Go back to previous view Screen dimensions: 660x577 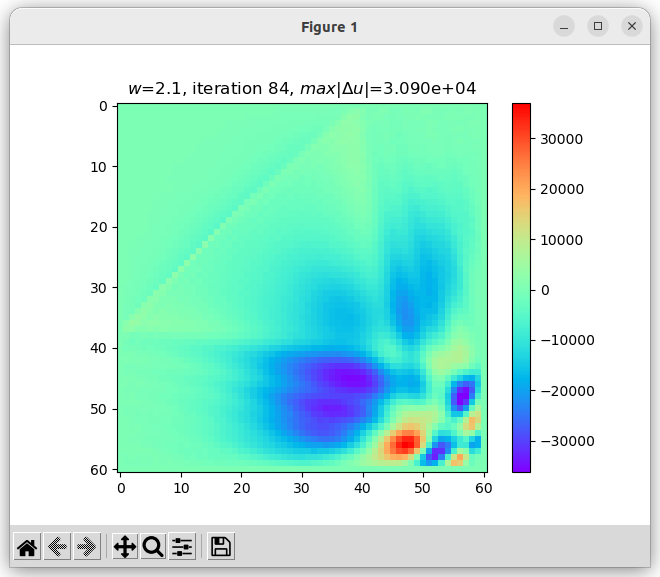(x=57, y=547)
